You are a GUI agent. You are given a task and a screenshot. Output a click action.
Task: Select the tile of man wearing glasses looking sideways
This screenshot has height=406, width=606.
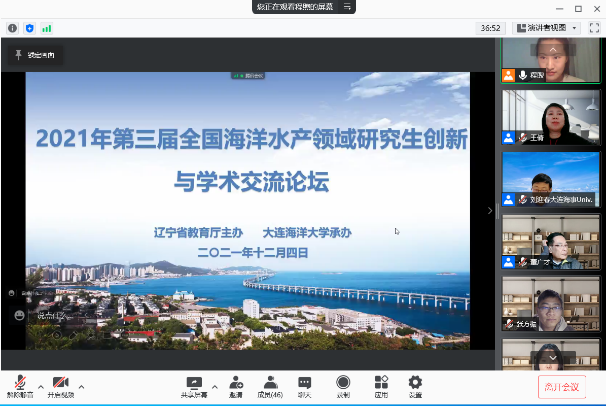(551, 242)
